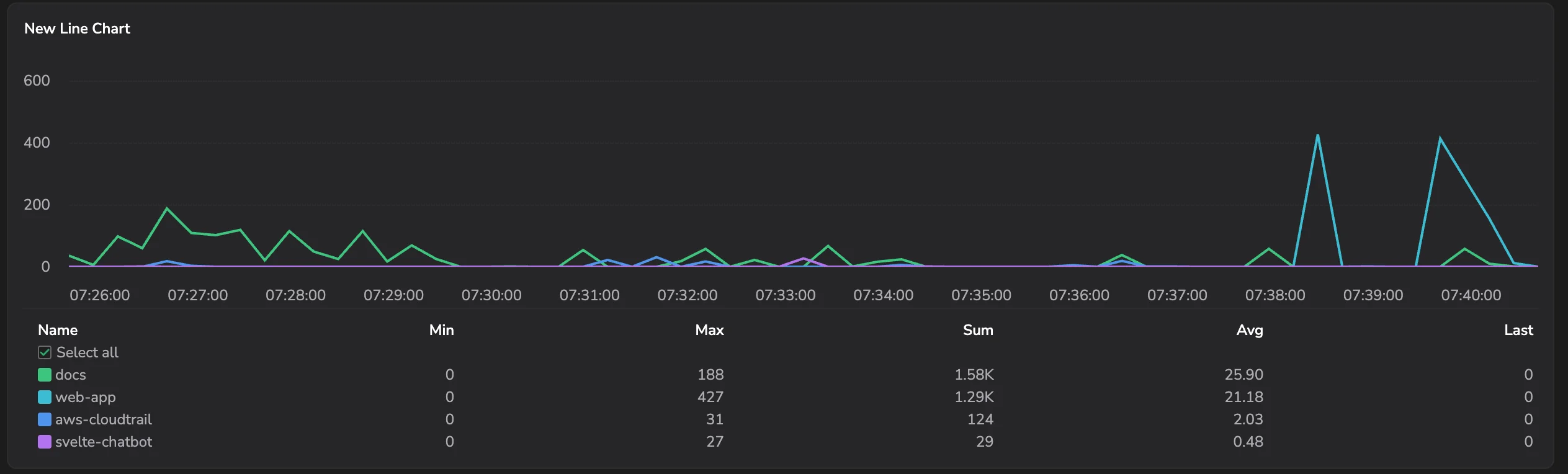Sort the table by Avg column
Image resolution: width=1568 pixels, height=474 pixels.
1250,330
